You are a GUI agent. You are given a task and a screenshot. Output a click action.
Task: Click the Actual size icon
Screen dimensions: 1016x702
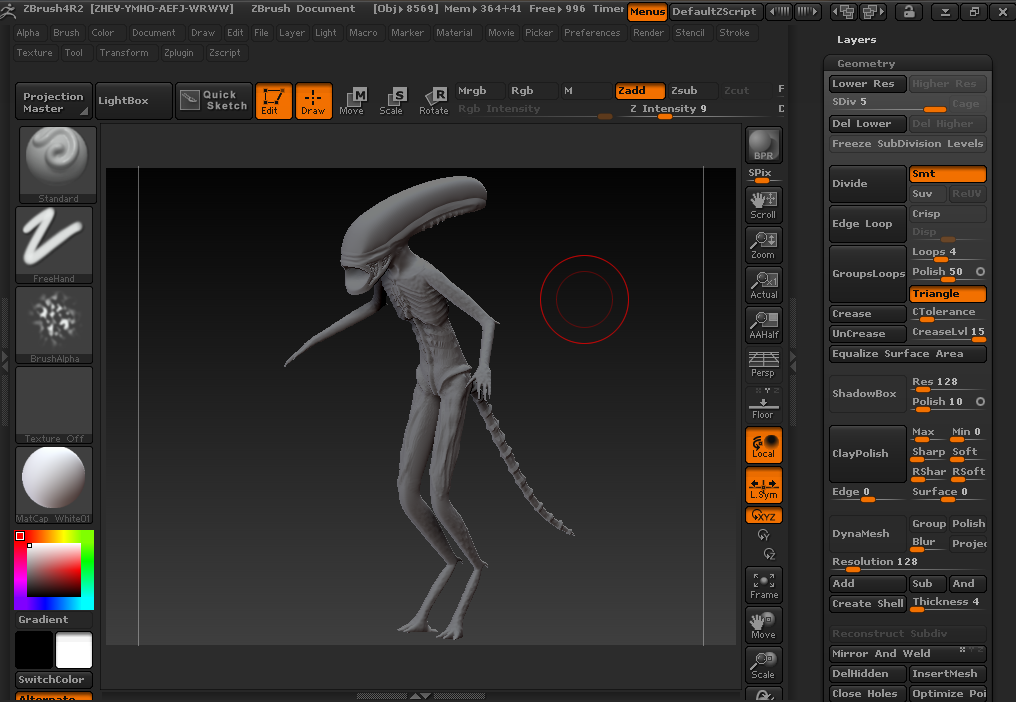[x=763, y=285]
